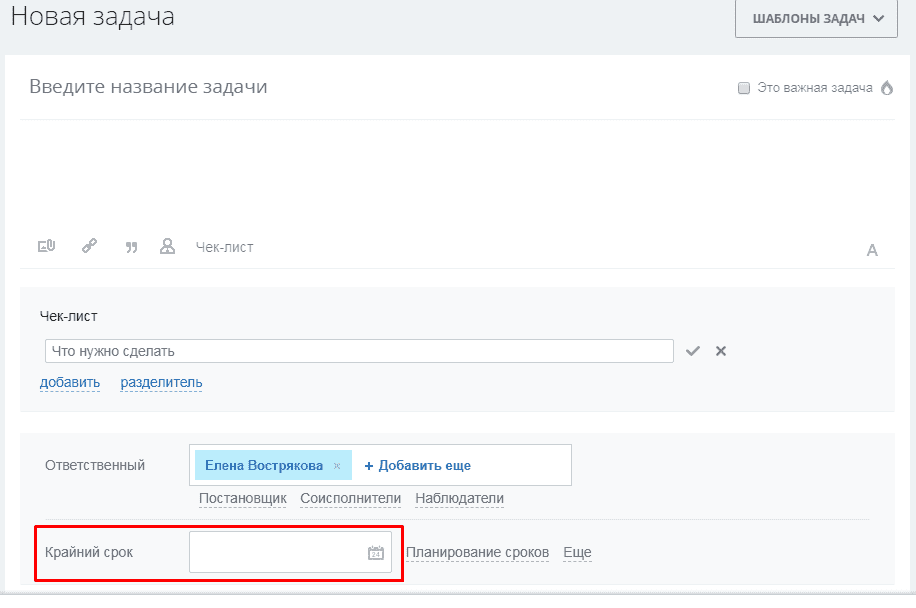Expand the 'Еще' options
916x608 pixels.
(577, 552)
